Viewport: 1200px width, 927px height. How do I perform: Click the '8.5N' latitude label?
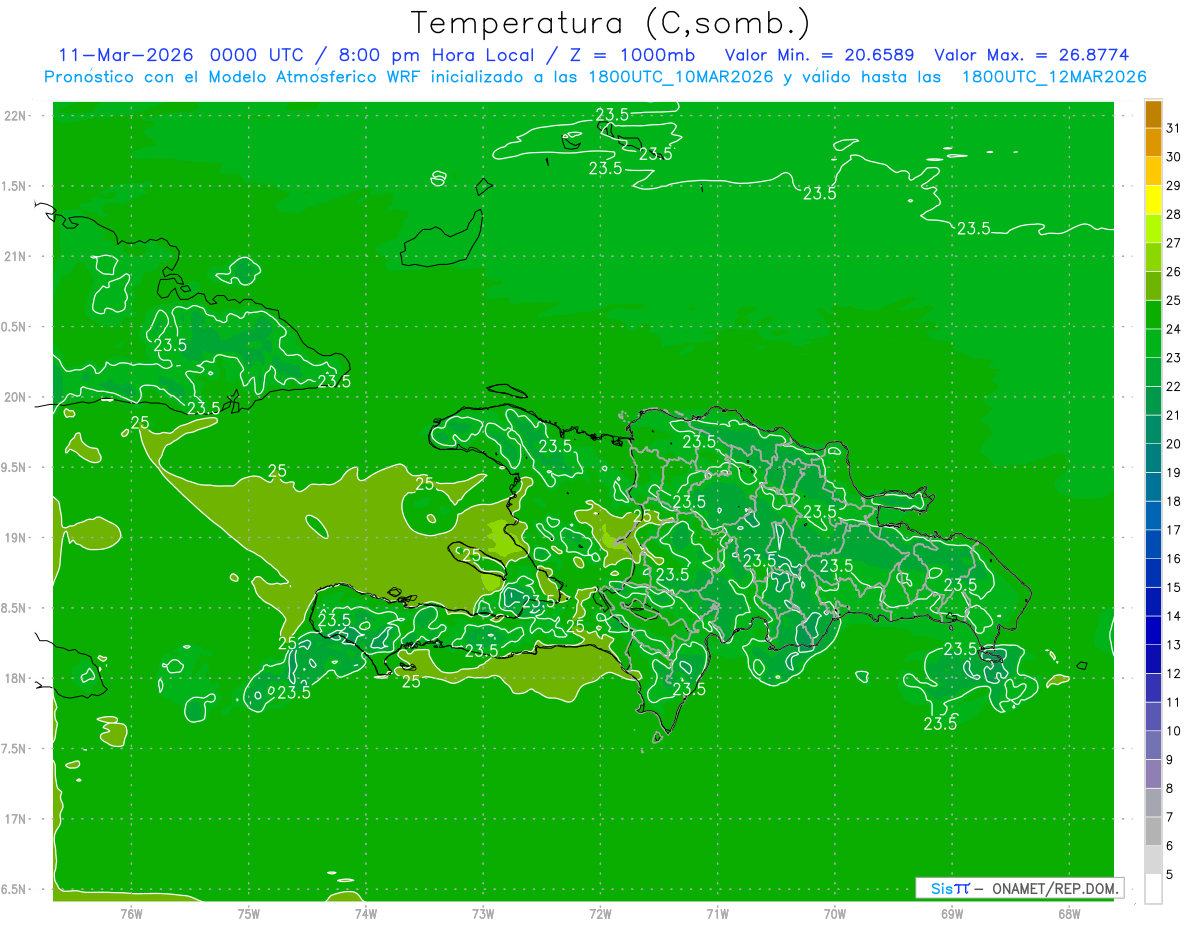tap(15, 609)
